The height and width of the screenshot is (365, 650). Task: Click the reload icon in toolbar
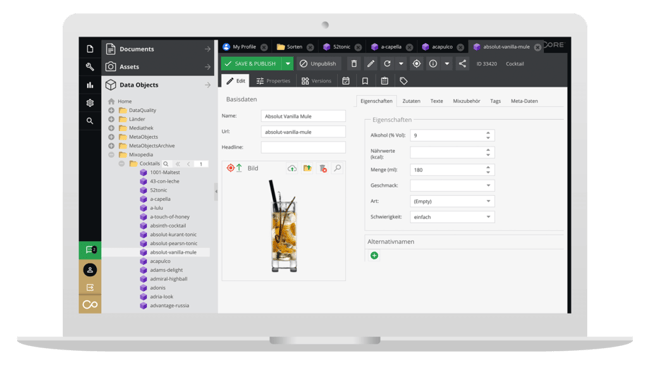[387, 63]
